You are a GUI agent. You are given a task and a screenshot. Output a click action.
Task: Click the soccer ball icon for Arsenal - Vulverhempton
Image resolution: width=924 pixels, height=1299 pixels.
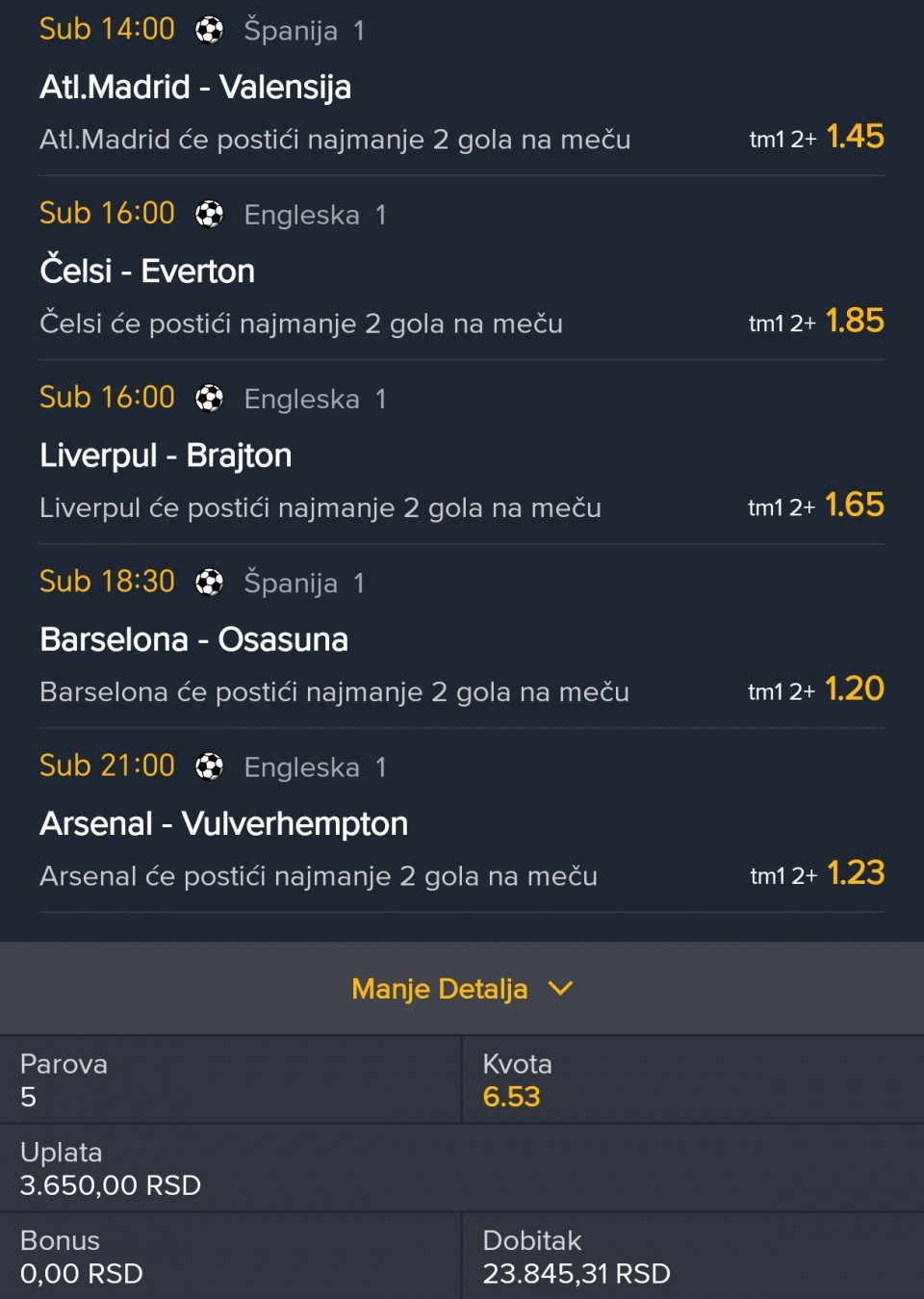click(x=209, y=766)
